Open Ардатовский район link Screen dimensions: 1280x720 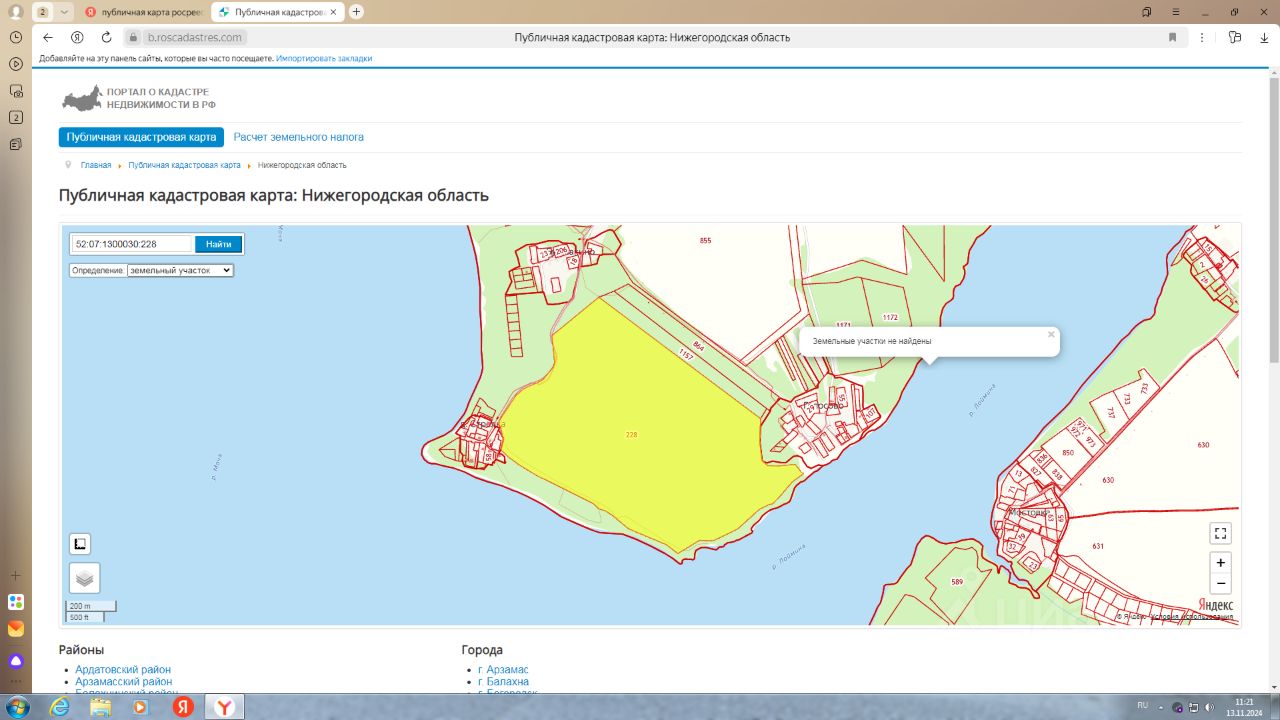tap(123, 670)
